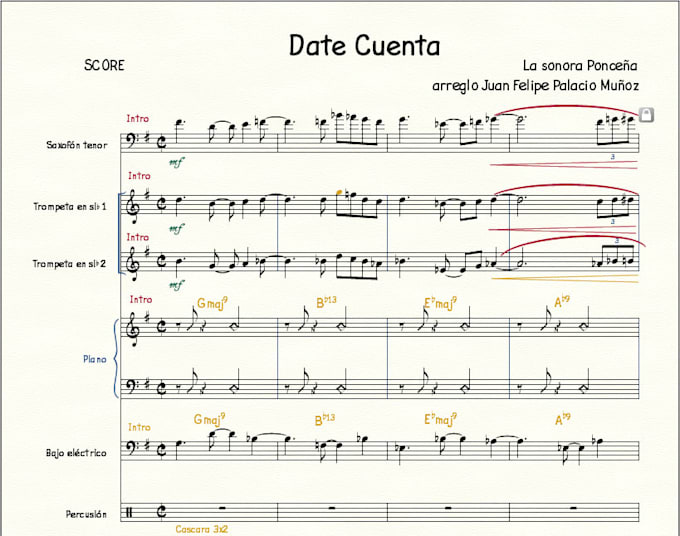
Task: Click the mf dynamic under Saxofón tenor
Action: pyautogui.click(x=176, y=163)
